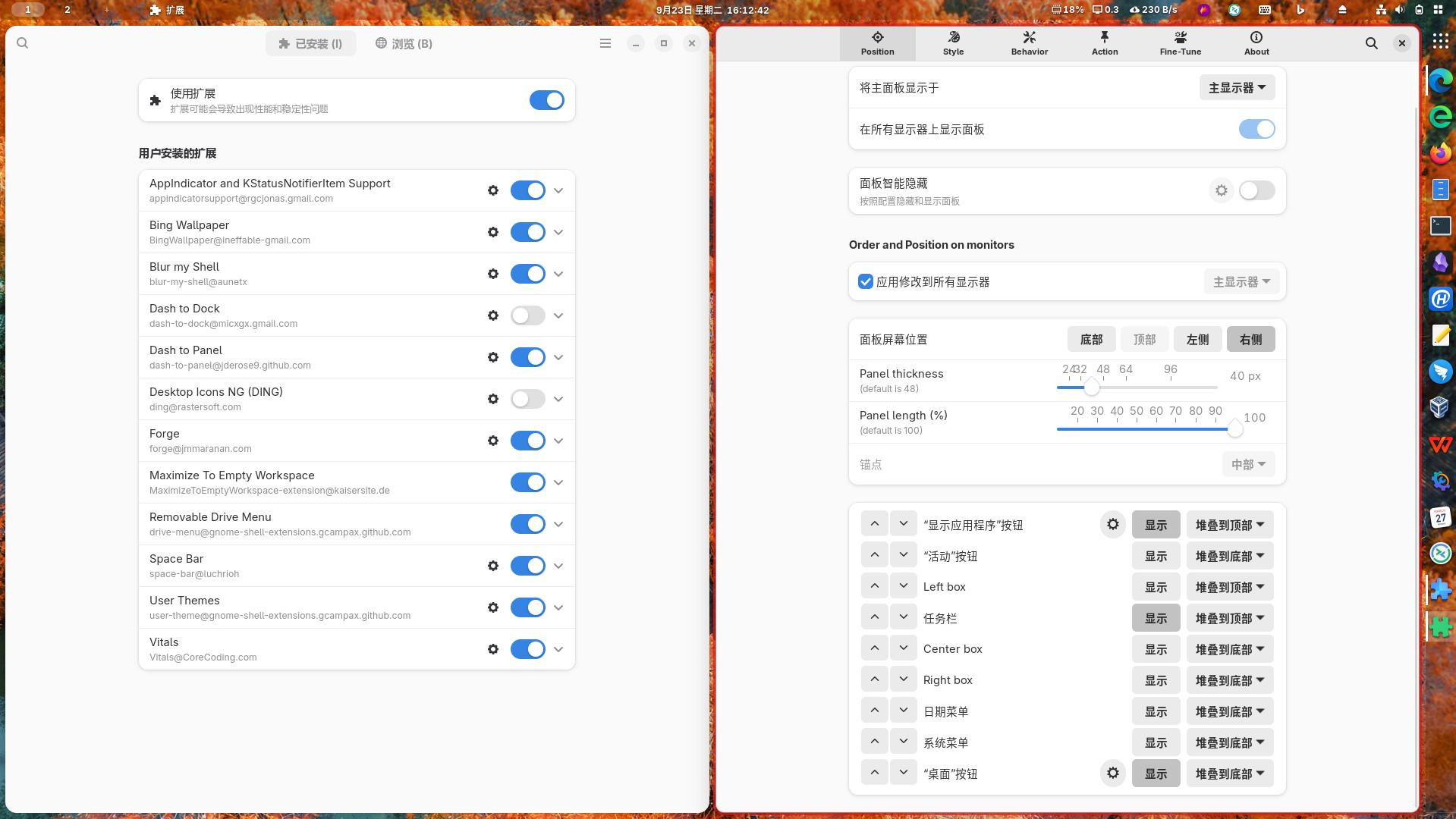
Task: Click search icon in Dash to Panel settings
Action: (x=1372, y=44)
